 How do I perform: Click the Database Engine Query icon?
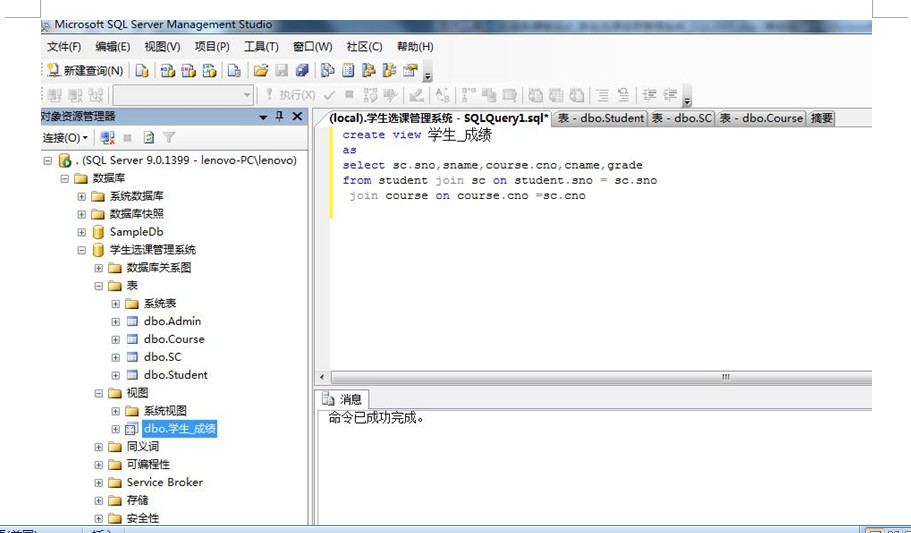(x=142, y=71)
